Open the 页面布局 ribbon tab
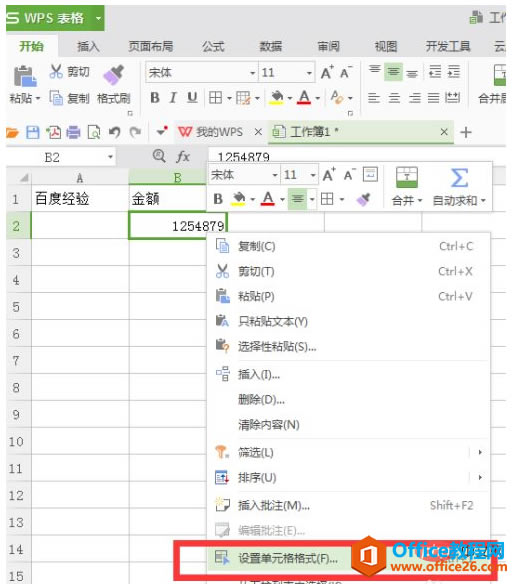This screenshot has width=514, height=584. coord(151,46)
